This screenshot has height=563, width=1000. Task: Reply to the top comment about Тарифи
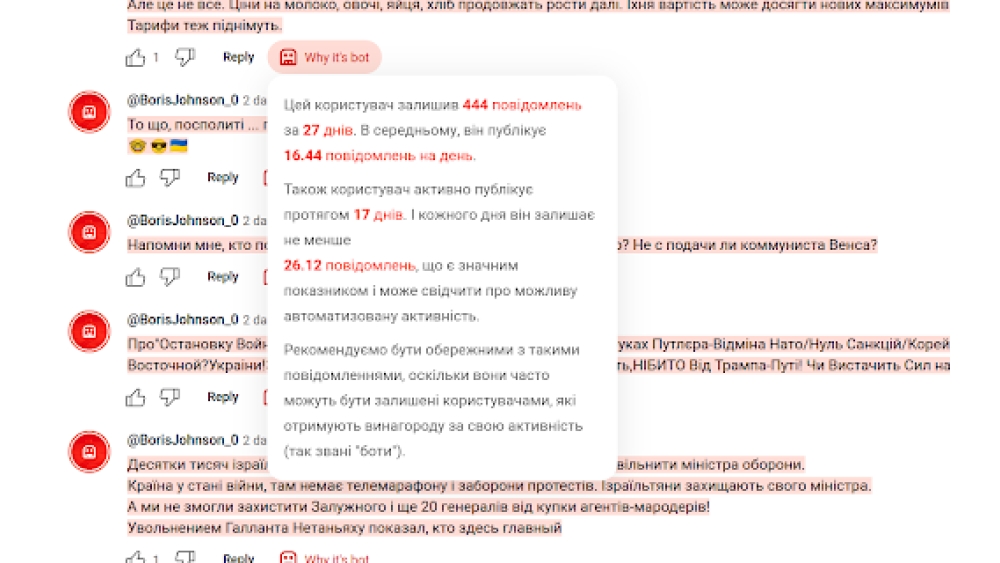239,57
